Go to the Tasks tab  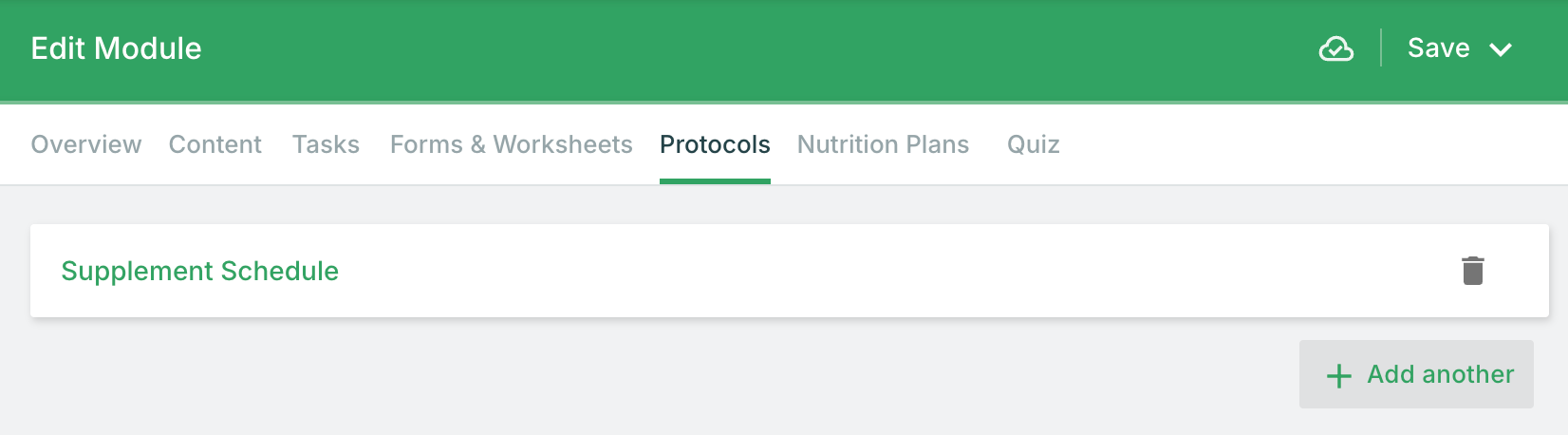tap(326, 144)
